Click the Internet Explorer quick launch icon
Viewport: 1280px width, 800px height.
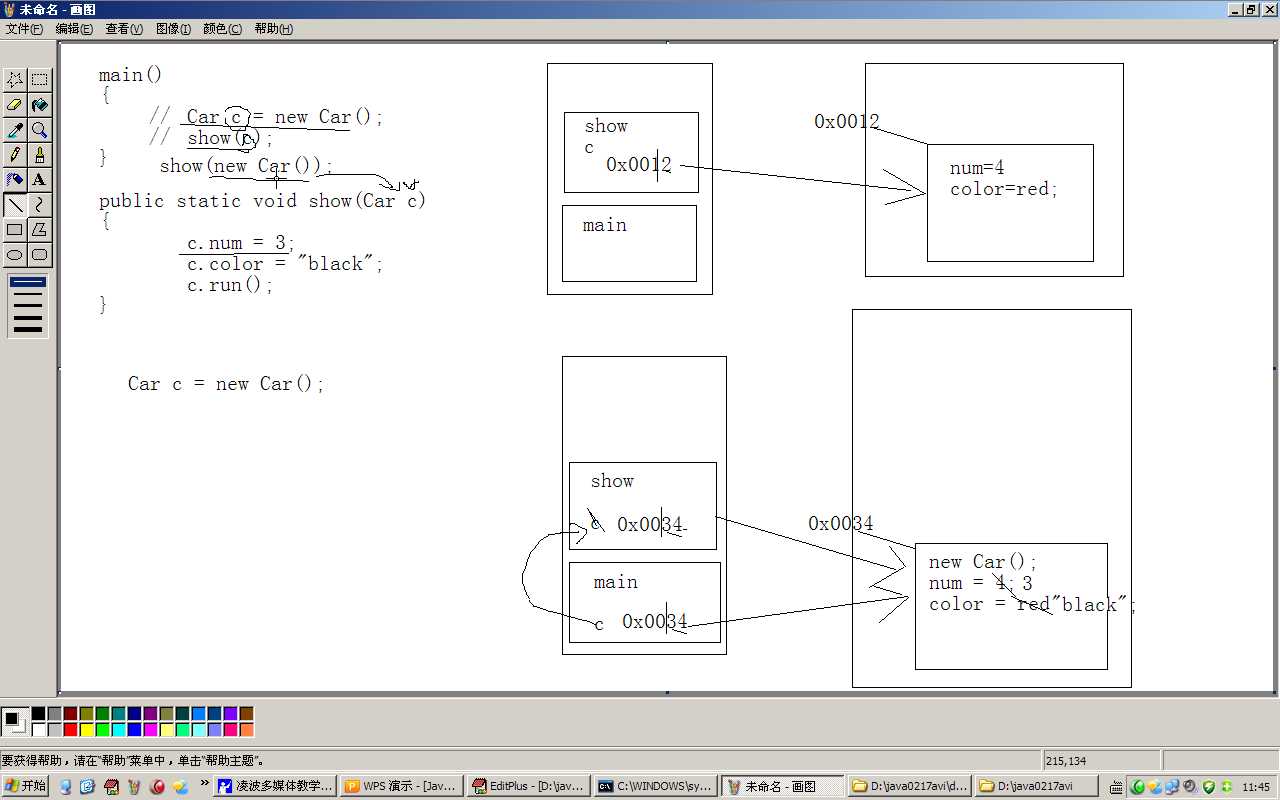point(88,787)
